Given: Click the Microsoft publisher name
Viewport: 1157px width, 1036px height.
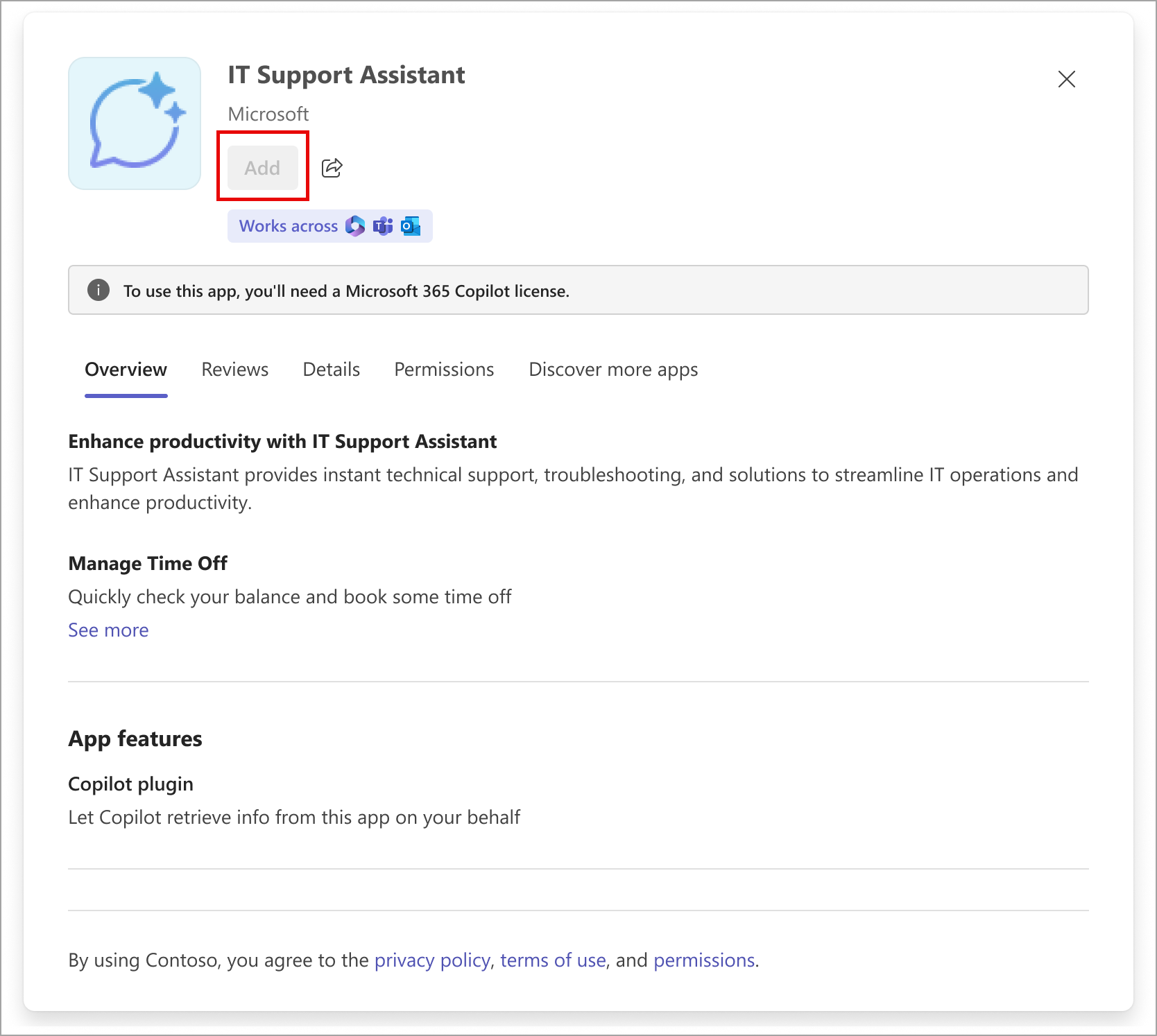Looking at the screenshot, I should point(268,114).
